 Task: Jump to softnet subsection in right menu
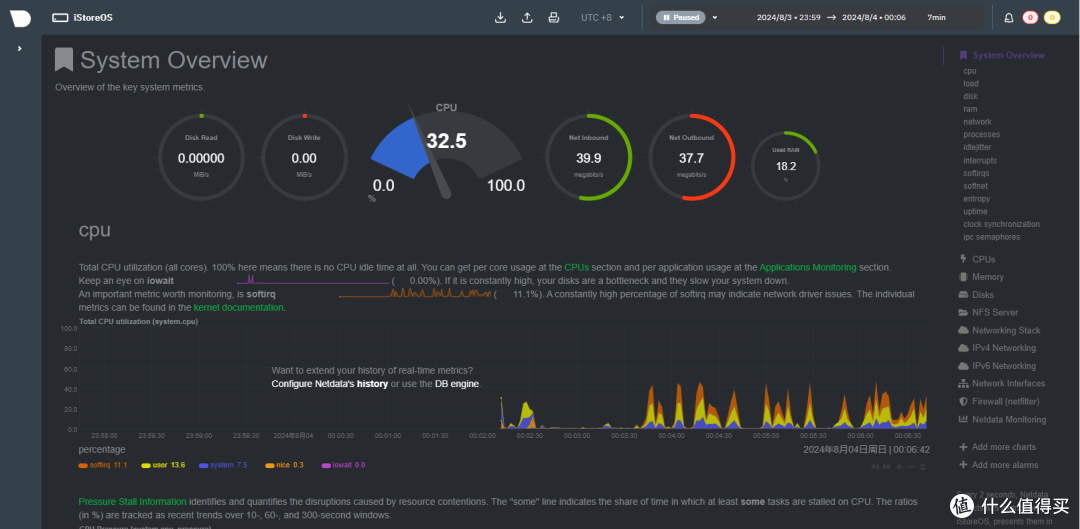977,186
